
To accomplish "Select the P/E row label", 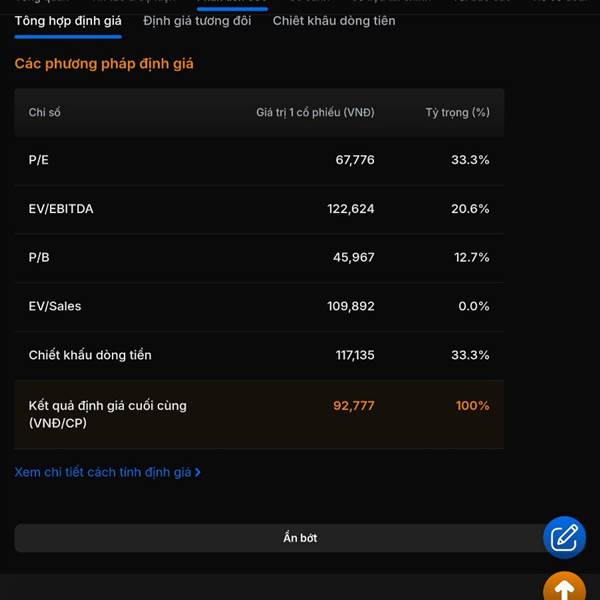I will 40,160.
